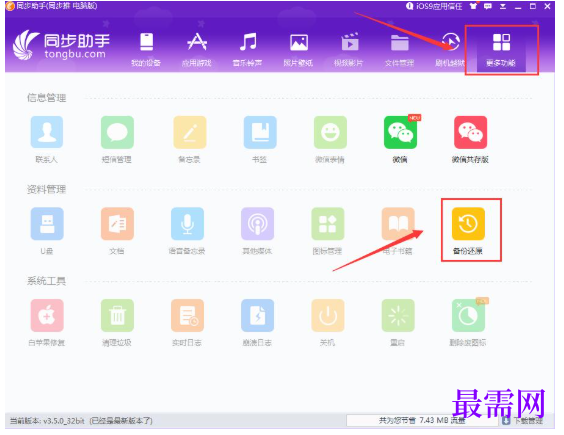Open 短信管理 message management
564x435 pixels.
coord(117,132)
